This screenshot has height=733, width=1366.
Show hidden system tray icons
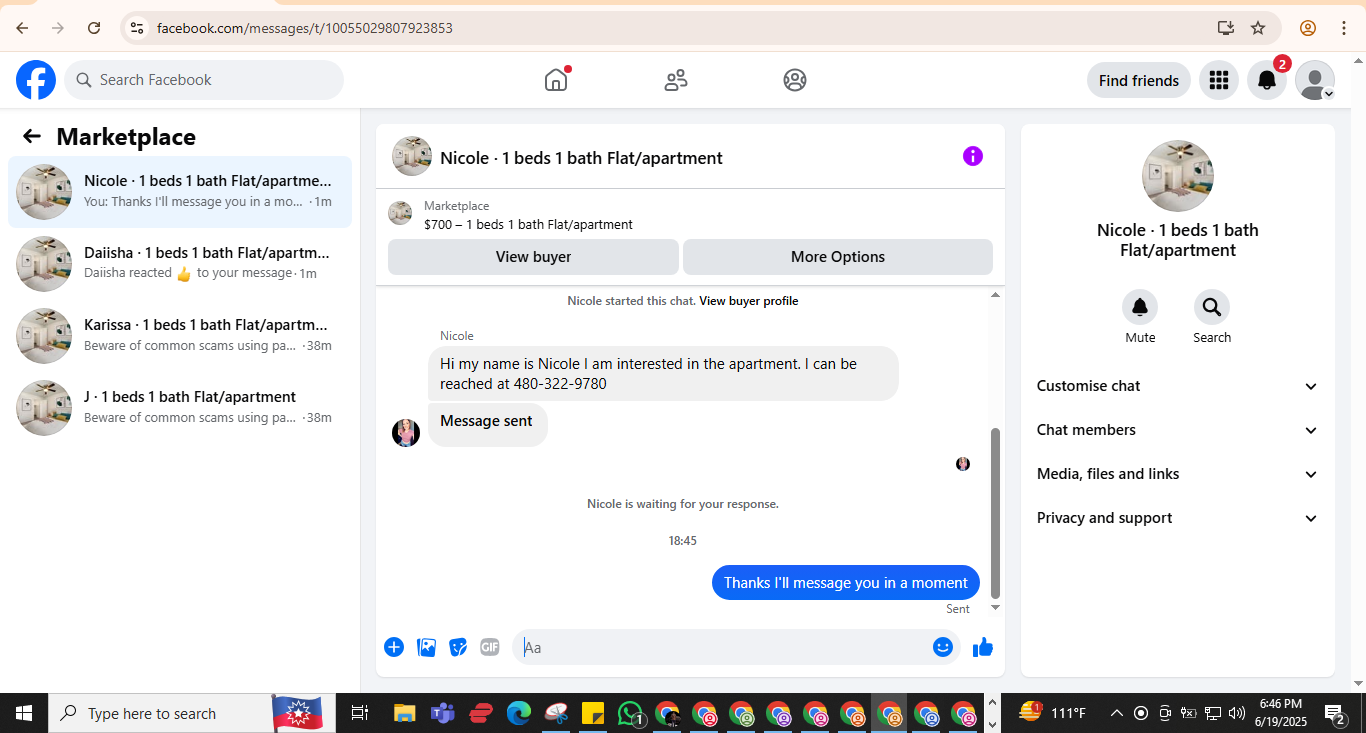pyautogui.click(x=1117, y=713)
